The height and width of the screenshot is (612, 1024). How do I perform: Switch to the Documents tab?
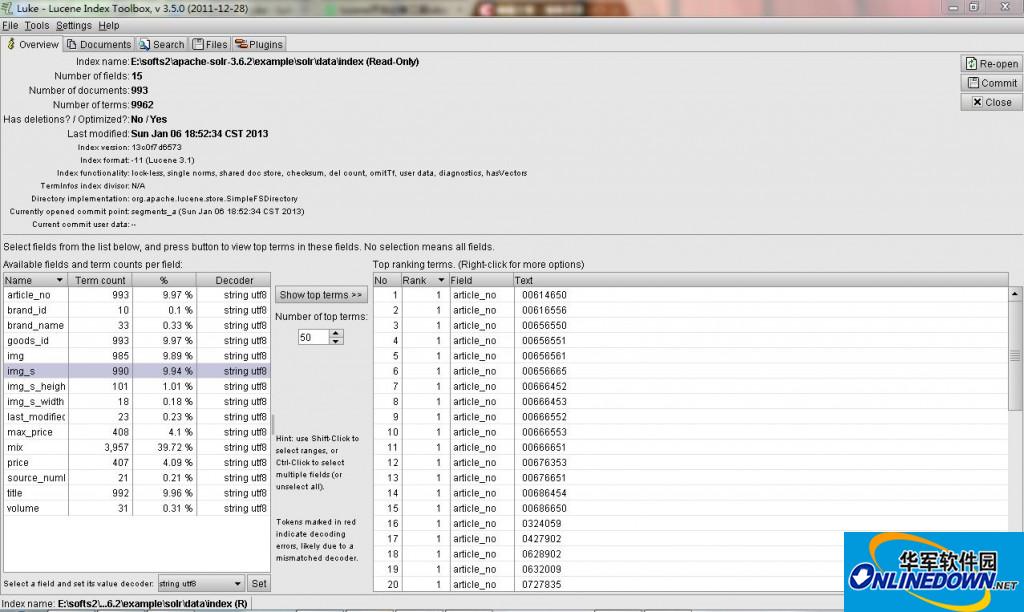click(99, 44)
